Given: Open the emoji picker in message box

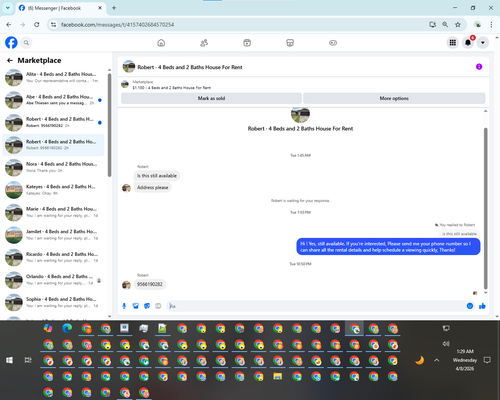Looking at the screenshot, I should tap(470, 306).
